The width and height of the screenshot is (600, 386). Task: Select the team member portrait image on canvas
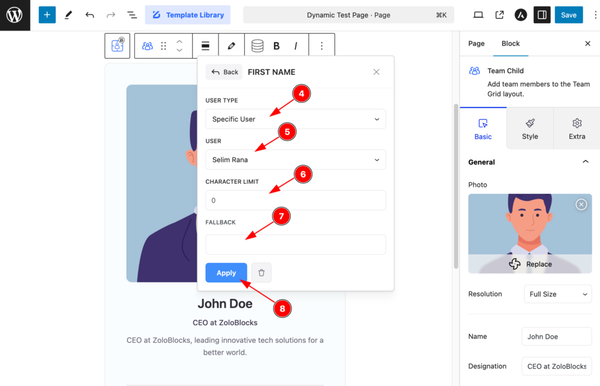pyautogui.click(x=162, y=183)
